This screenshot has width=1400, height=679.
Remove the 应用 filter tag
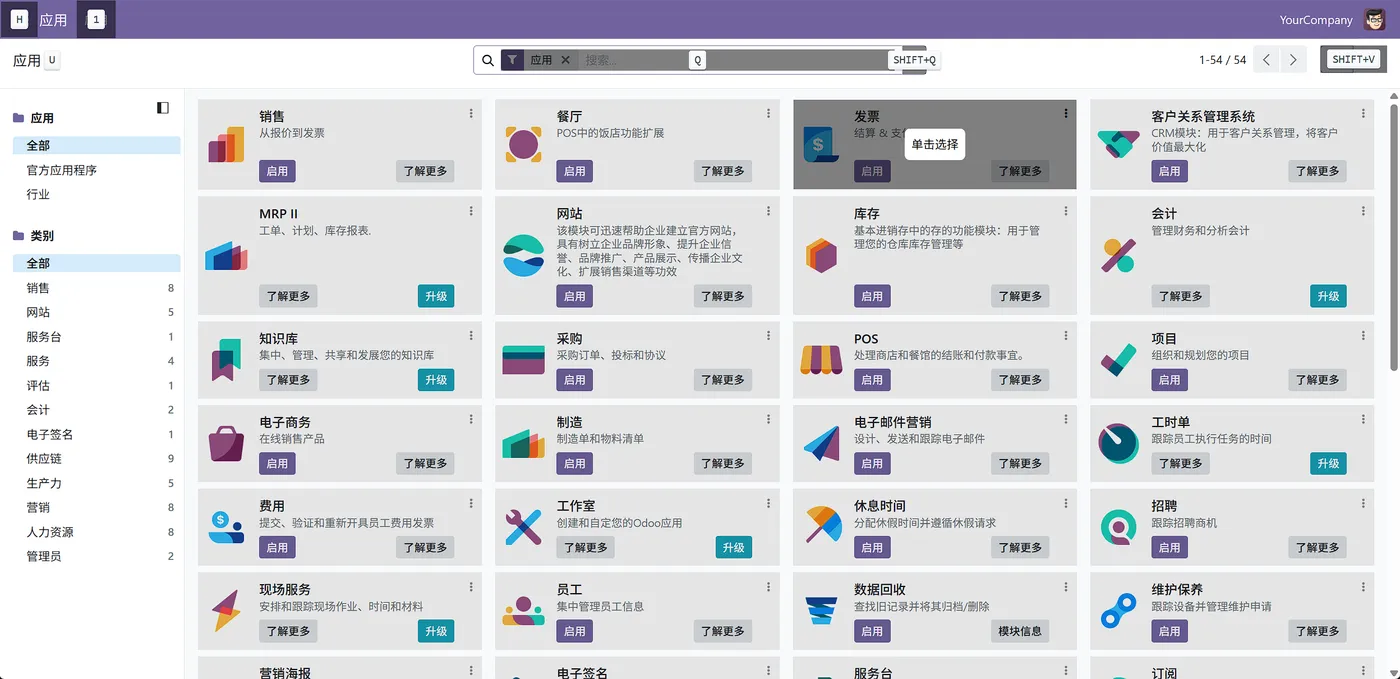click(565, 60)
